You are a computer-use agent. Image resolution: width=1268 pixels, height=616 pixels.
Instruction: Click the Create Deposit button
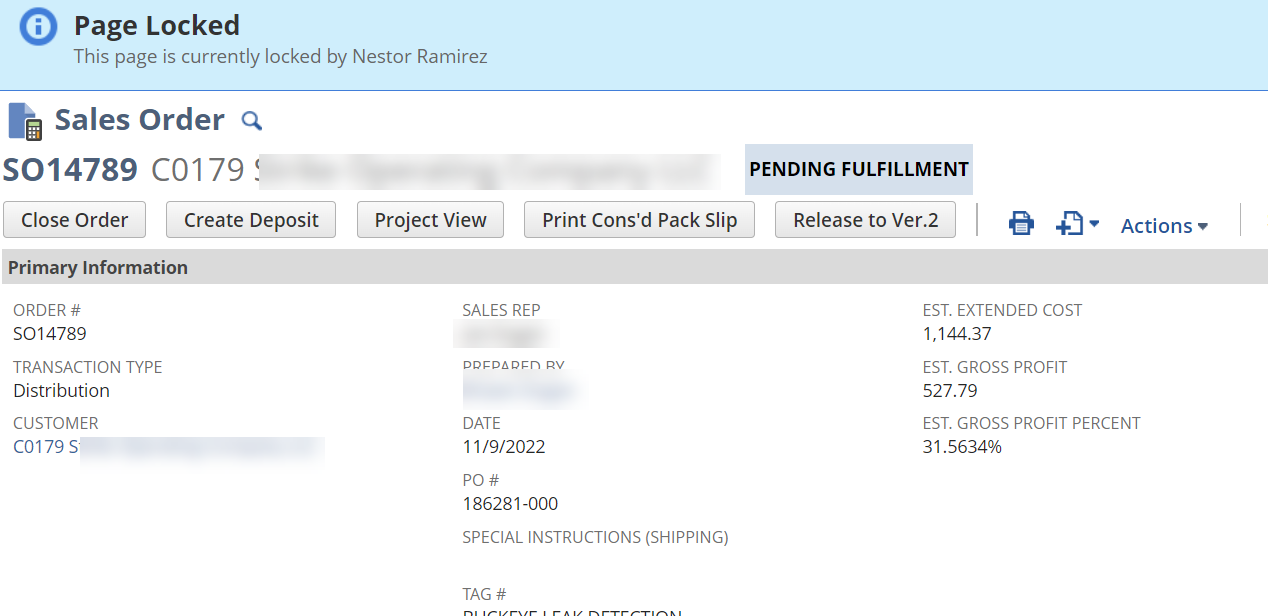click(250, 219)
